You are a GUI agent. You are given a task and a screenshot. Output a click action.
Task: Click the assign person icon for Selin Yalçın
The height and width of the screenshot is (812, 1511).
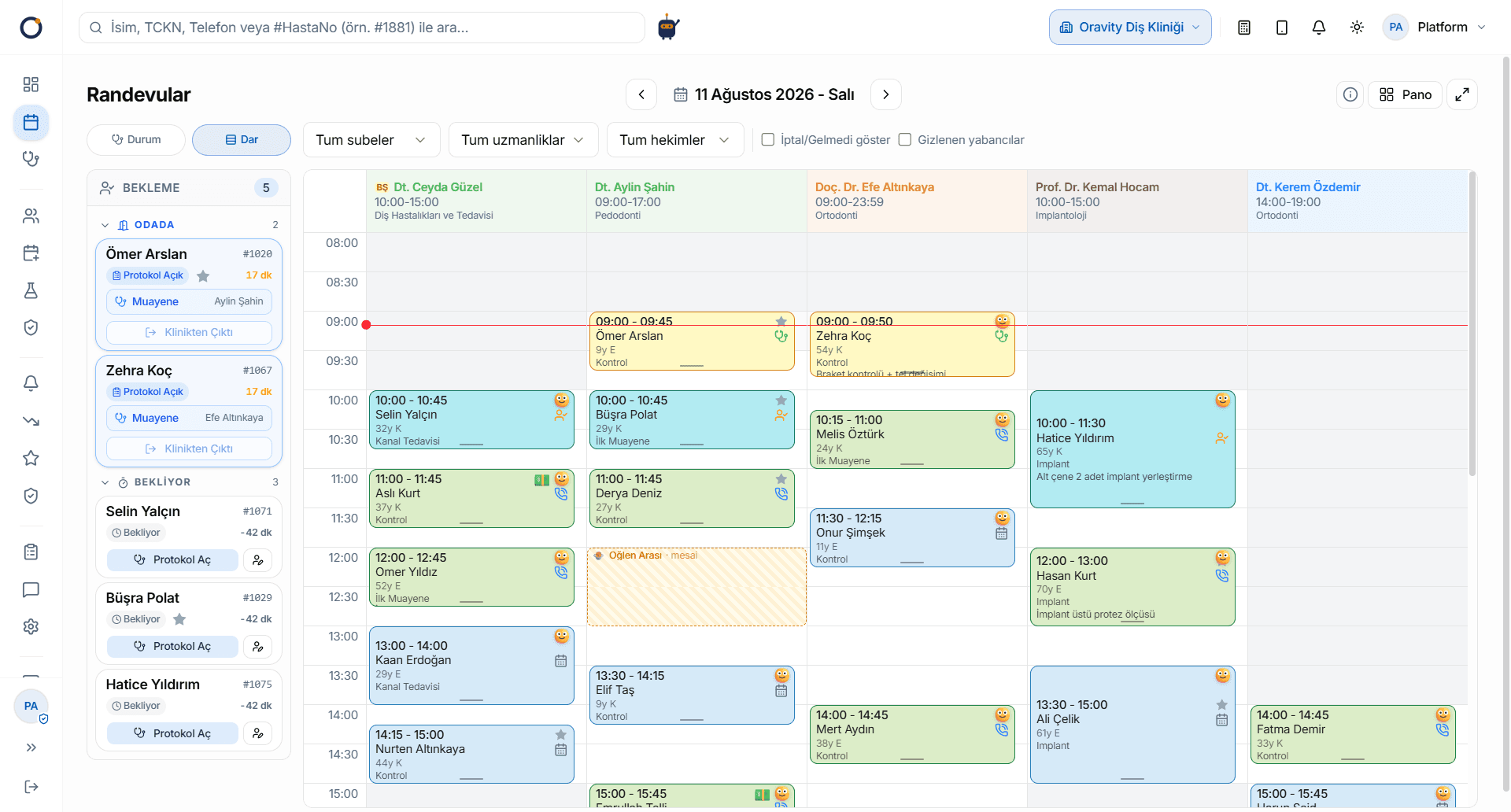tap(258, 560)
